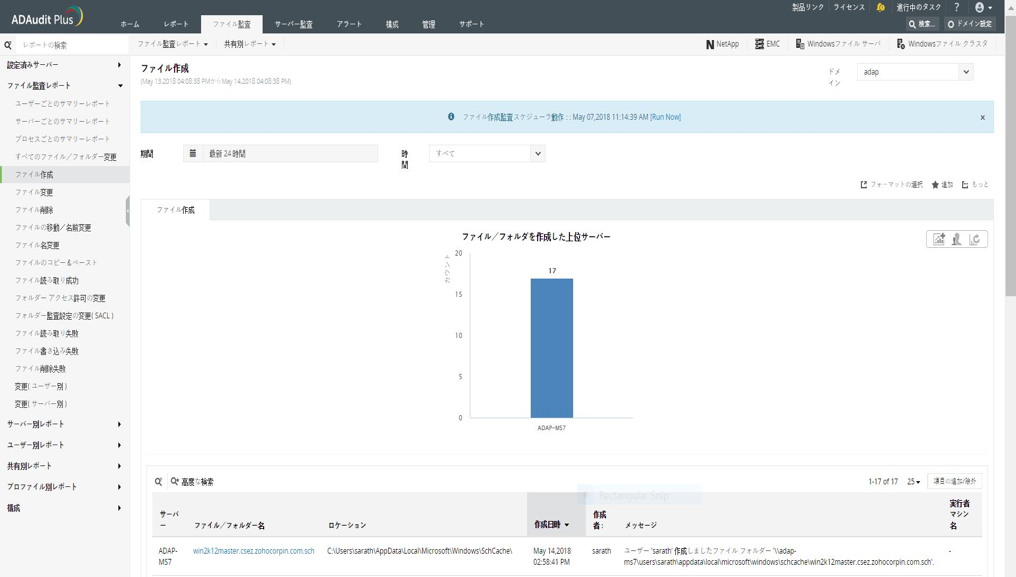This screenshot has width=1016, height=577.
Task: Click the ドメイン設定 button
Action: pyautogui.click(x=969, y=24)
